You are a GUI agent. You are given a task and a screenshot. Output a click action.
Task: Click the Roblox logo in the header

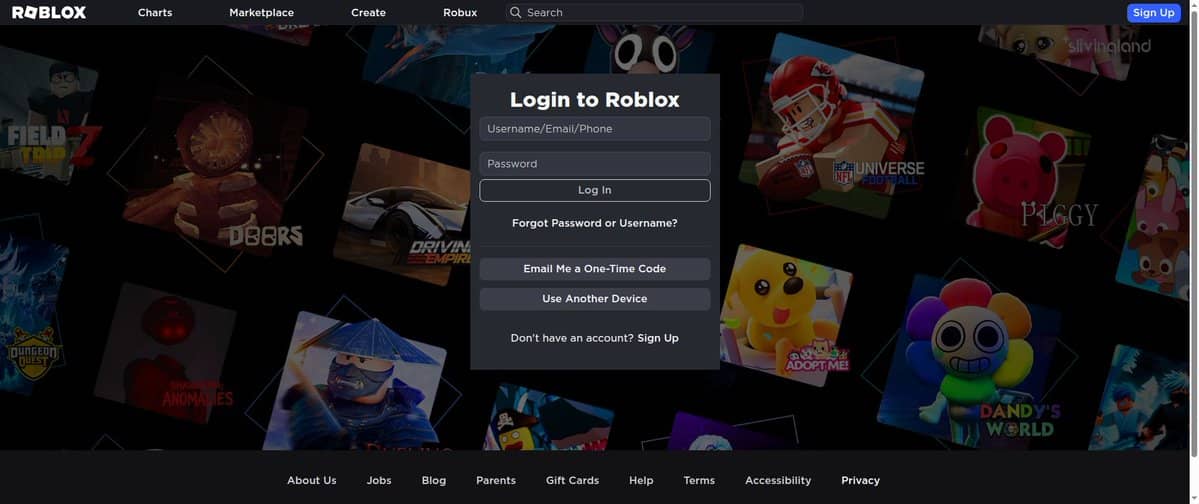(x=49, y=12)
